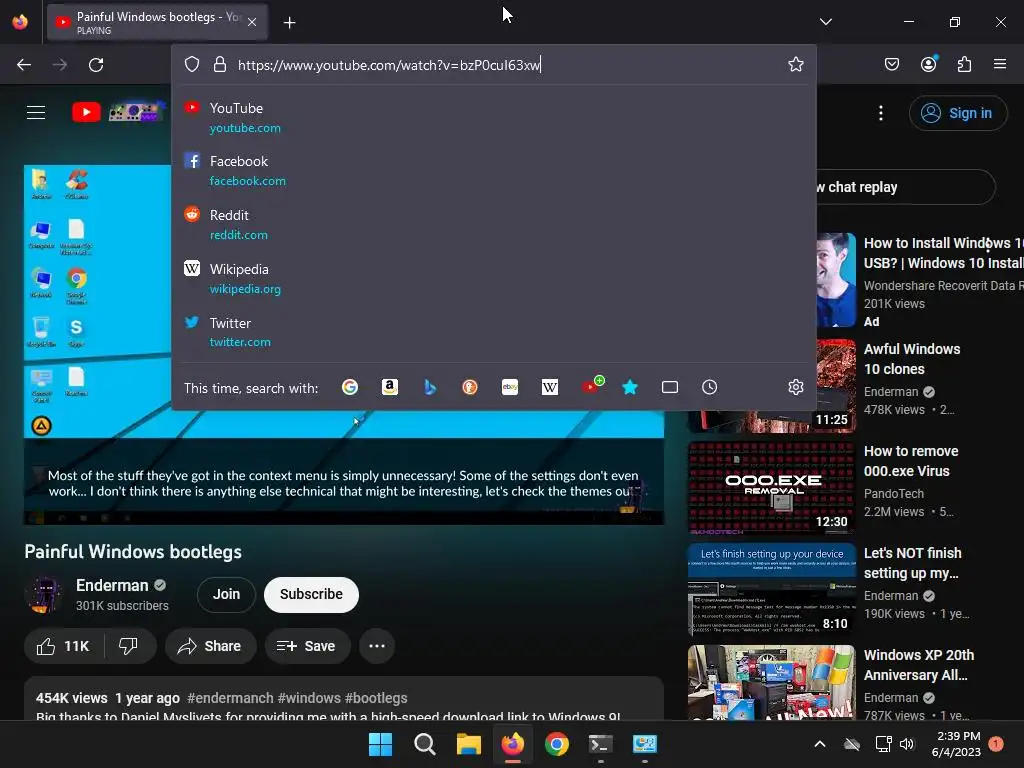The height and width of the screenshot is (768, 1024).
Task: Dislike the video with thumbs down
Action: pyautogui.click(x=129, y=646)
